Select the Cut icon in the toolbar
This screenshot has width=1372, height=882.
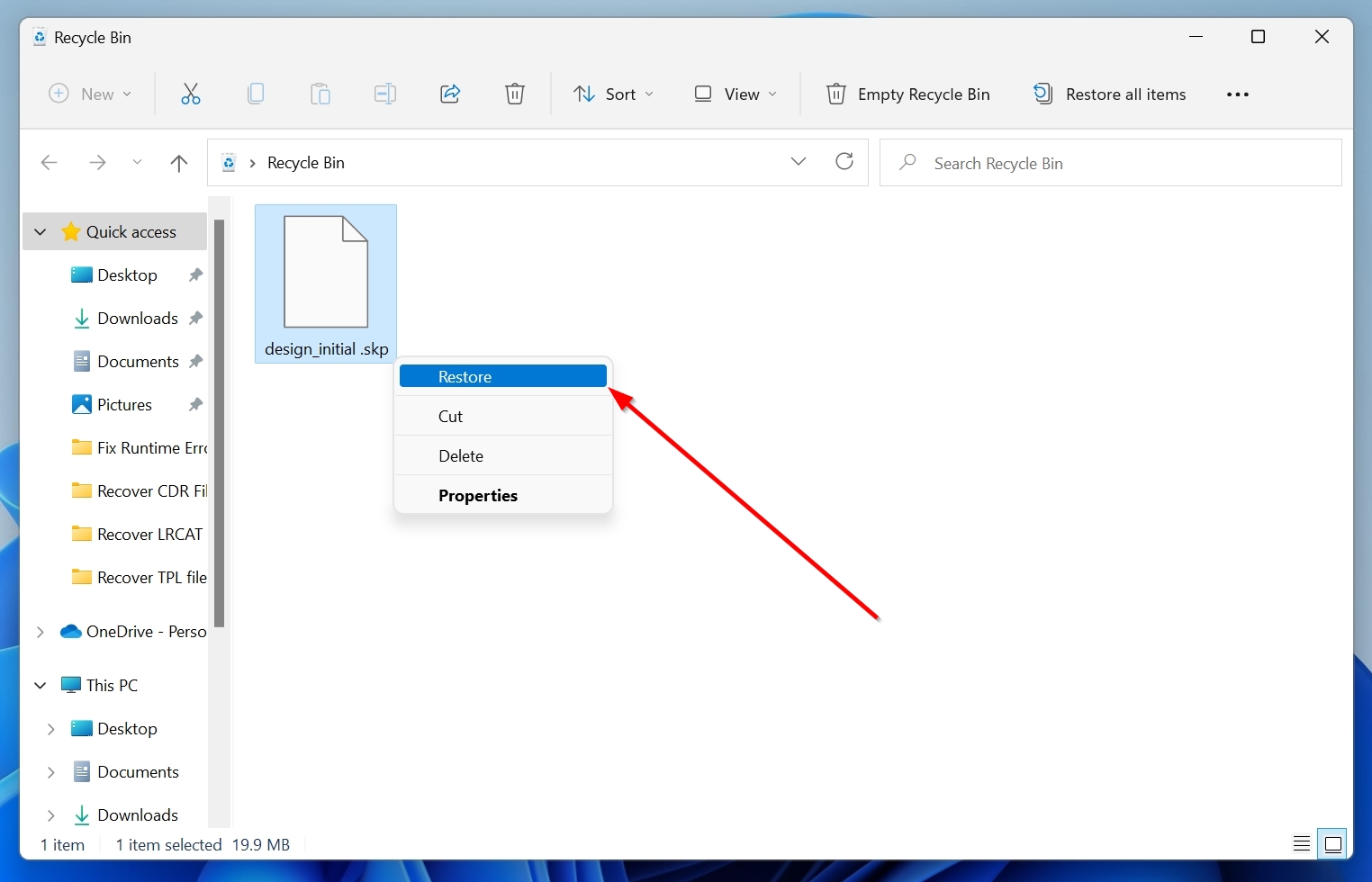coord(190,94)
